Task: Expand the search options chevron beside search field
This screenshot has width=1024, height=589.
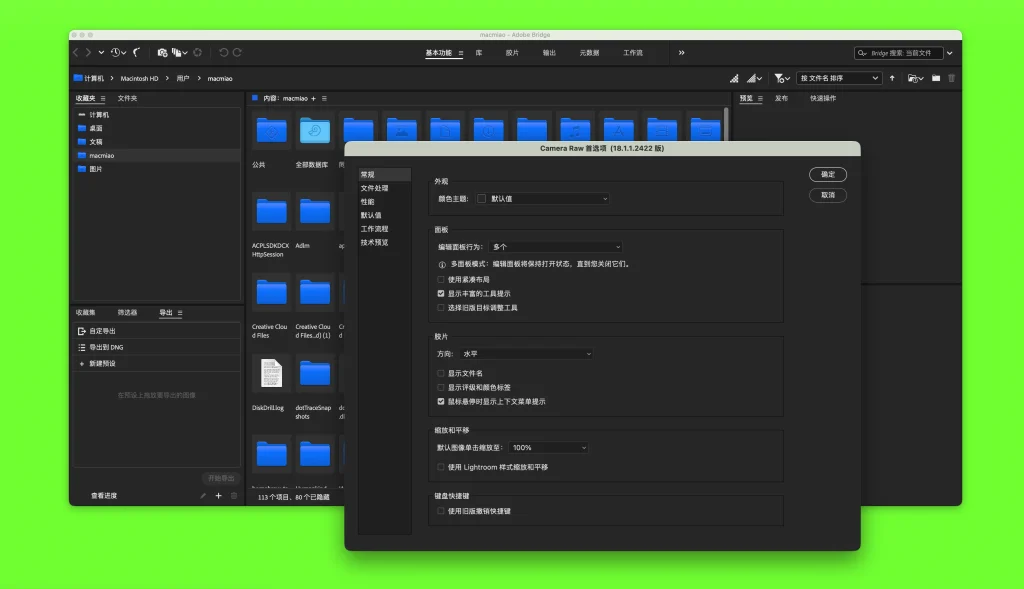Action: (950, 53)
